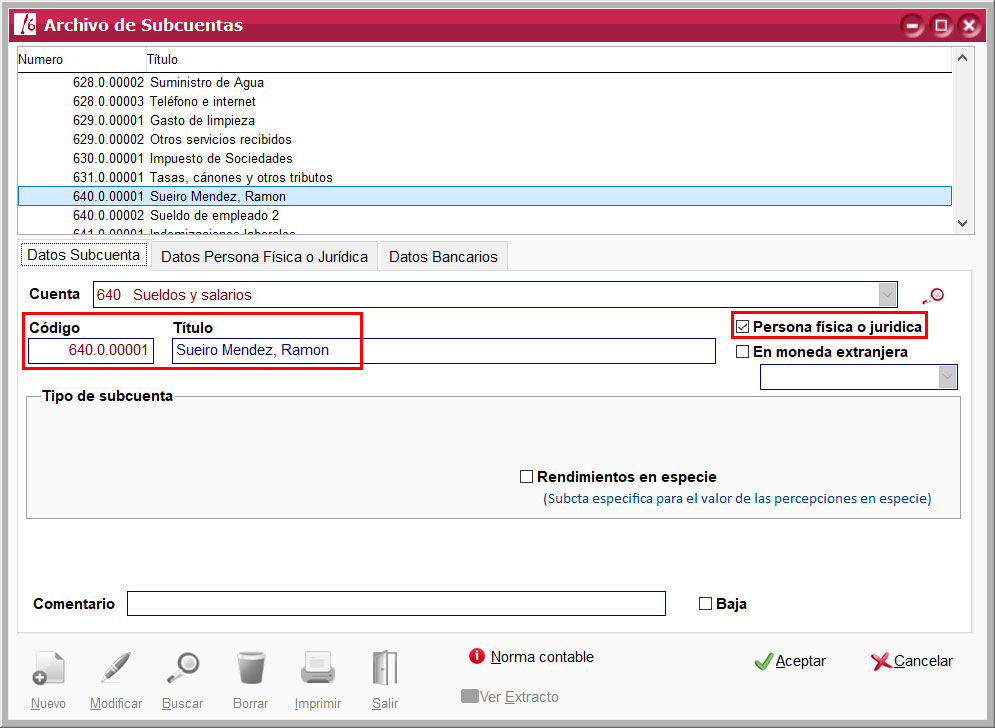Open the foreign currency dropdown
Viewport: 995px width, 728px height.
coord(947,377)
